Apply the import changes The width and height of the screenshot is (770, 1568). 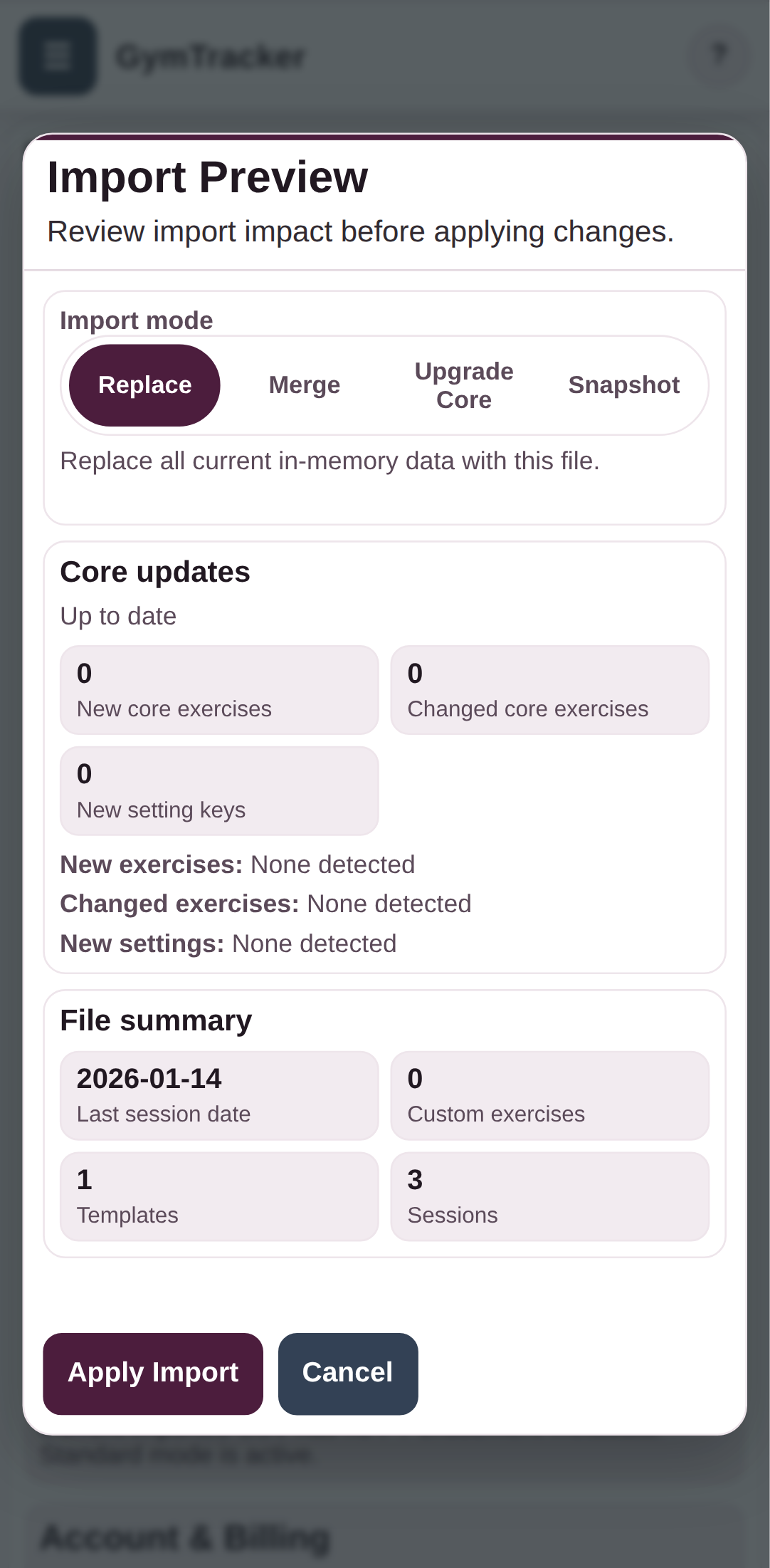click(153, 1372)
